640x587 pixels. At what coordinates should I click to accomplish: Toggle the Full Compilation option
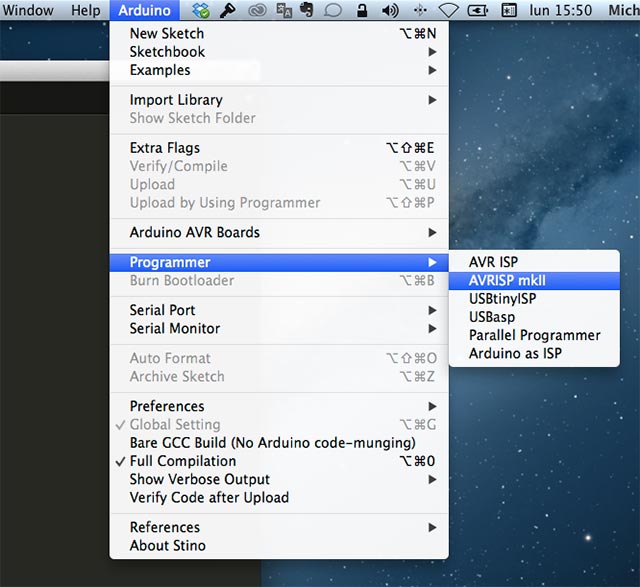pyautogui.click(x=182, y=461)
